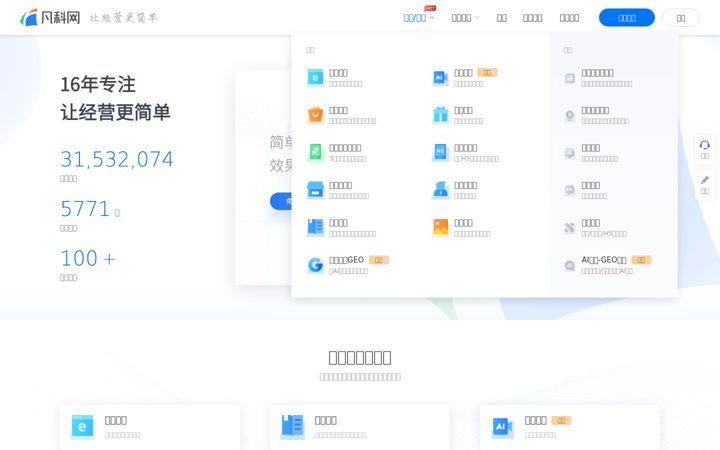Open the two-character nav item after the chevron menu
The width and height of the screenshot is (720, 450).
click(501, 18)
